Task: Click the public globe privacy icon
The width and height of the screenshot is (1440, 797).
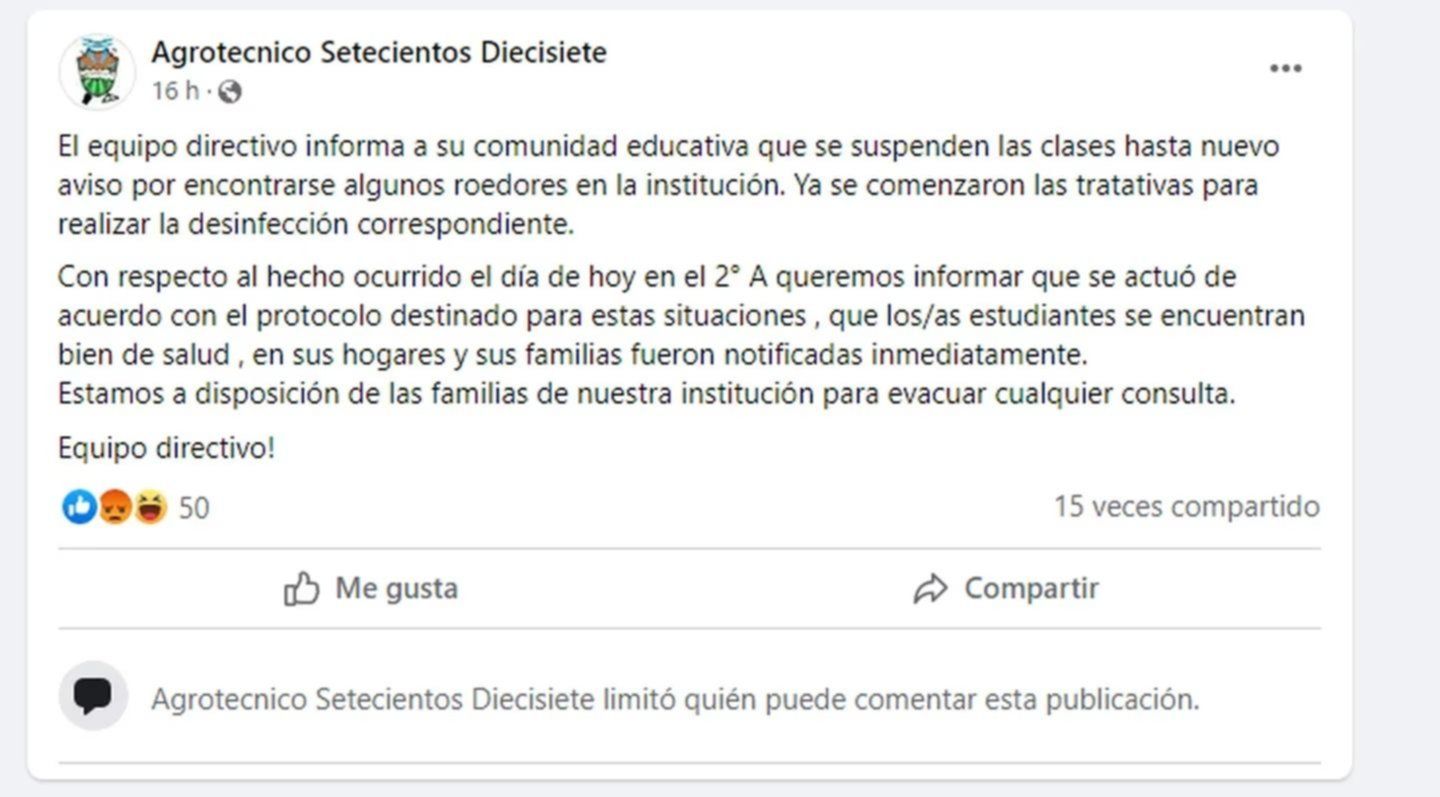Action: pos(230,92)
